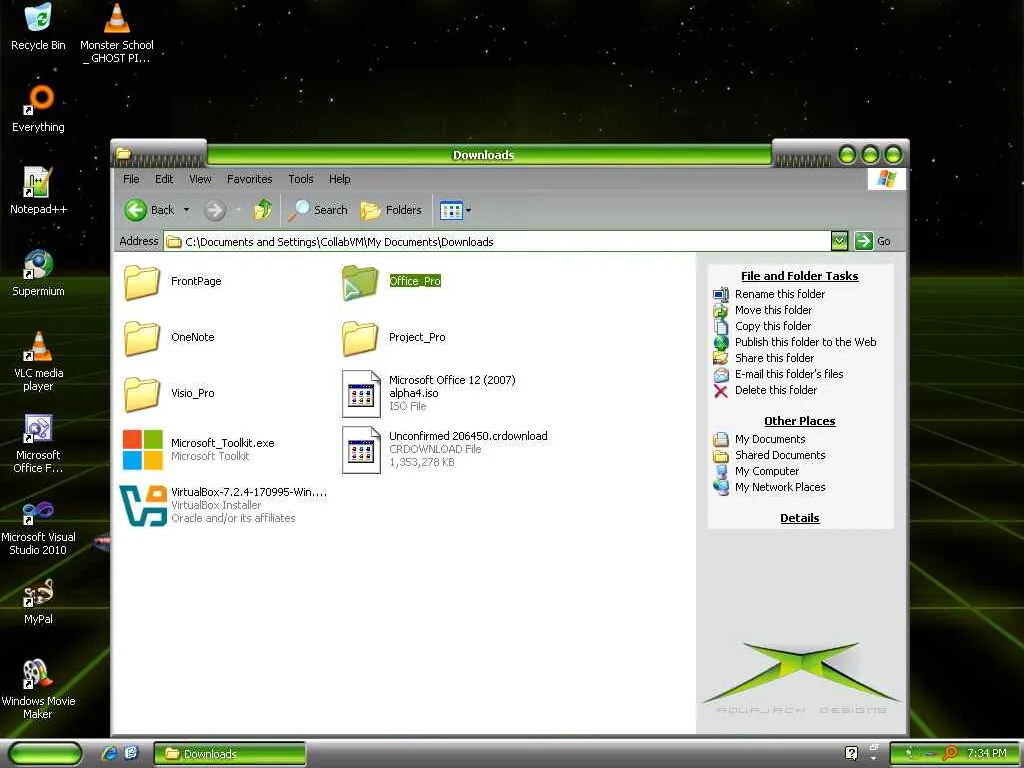
Task: Open the View menu
Action: click(200, 179)
